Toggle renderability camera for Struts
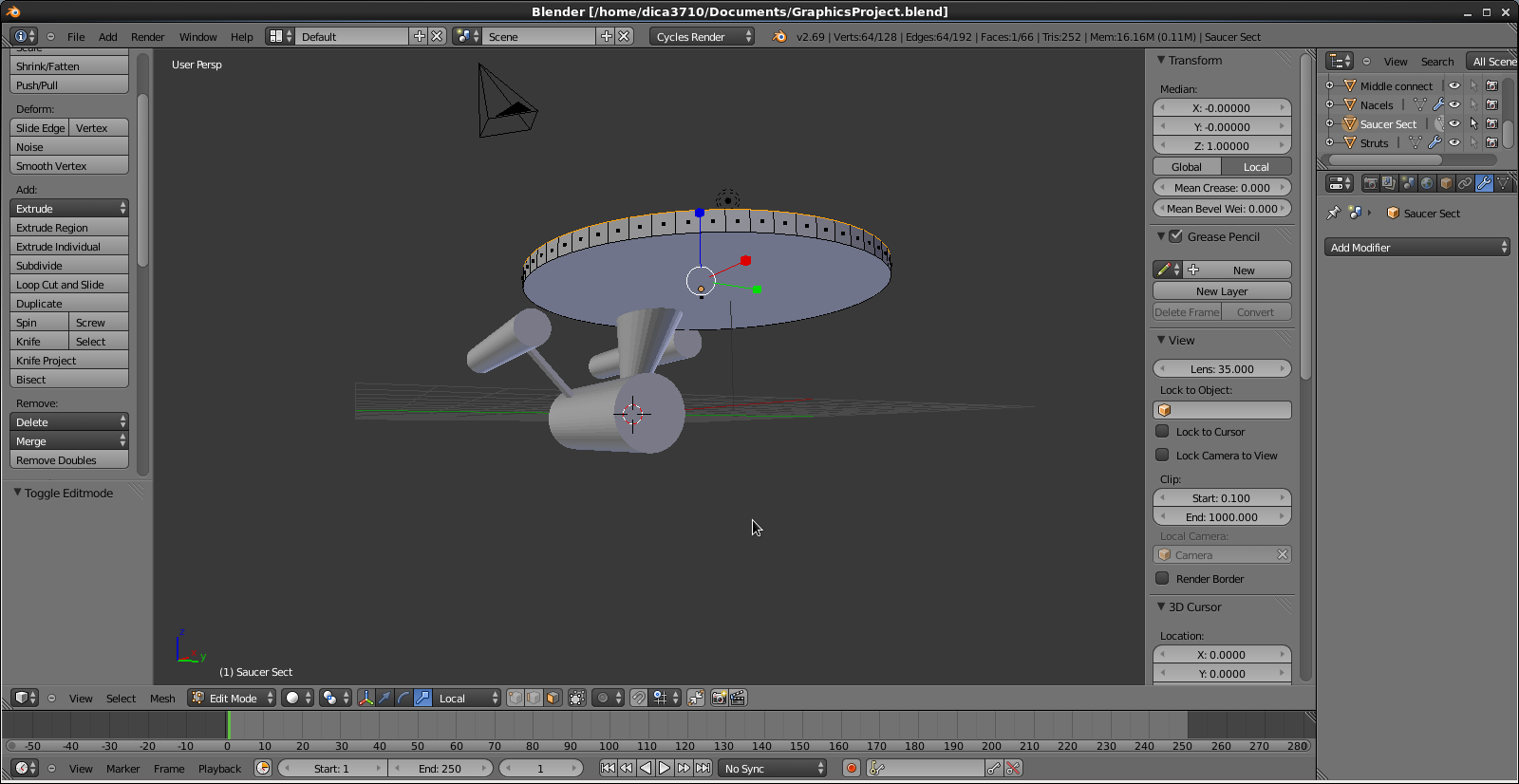This screenshot has height=784, width=1519. 1491,142
